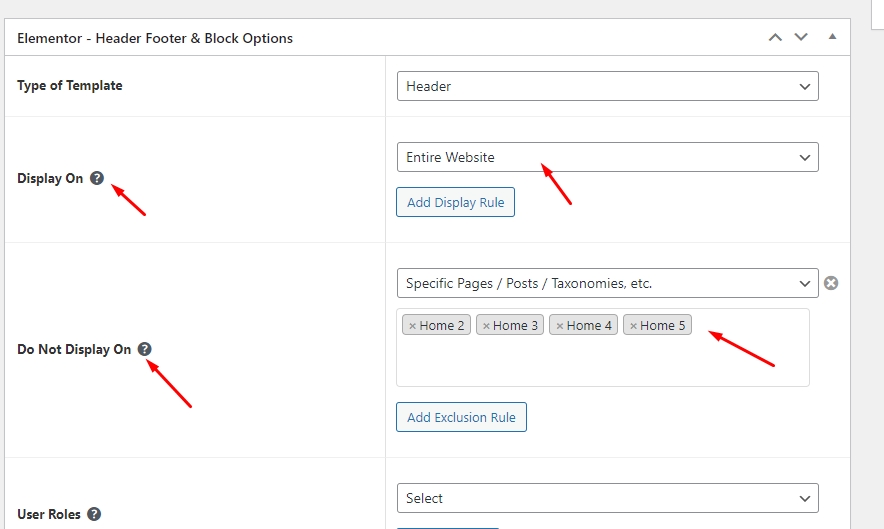
Task: Click the User Roles help icon
Action: coord(94,514)
